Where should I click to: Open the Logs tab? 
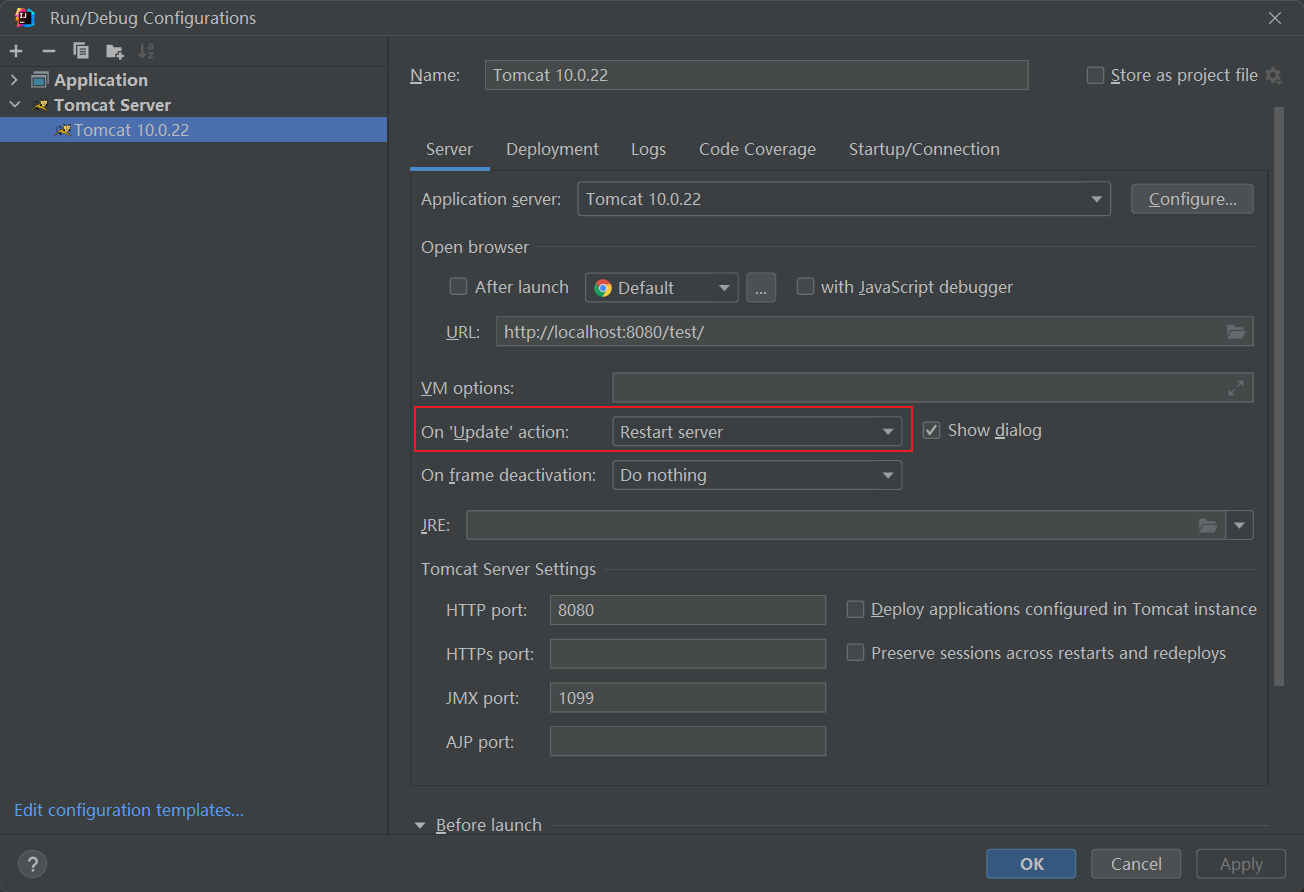[x=648, y=149]
